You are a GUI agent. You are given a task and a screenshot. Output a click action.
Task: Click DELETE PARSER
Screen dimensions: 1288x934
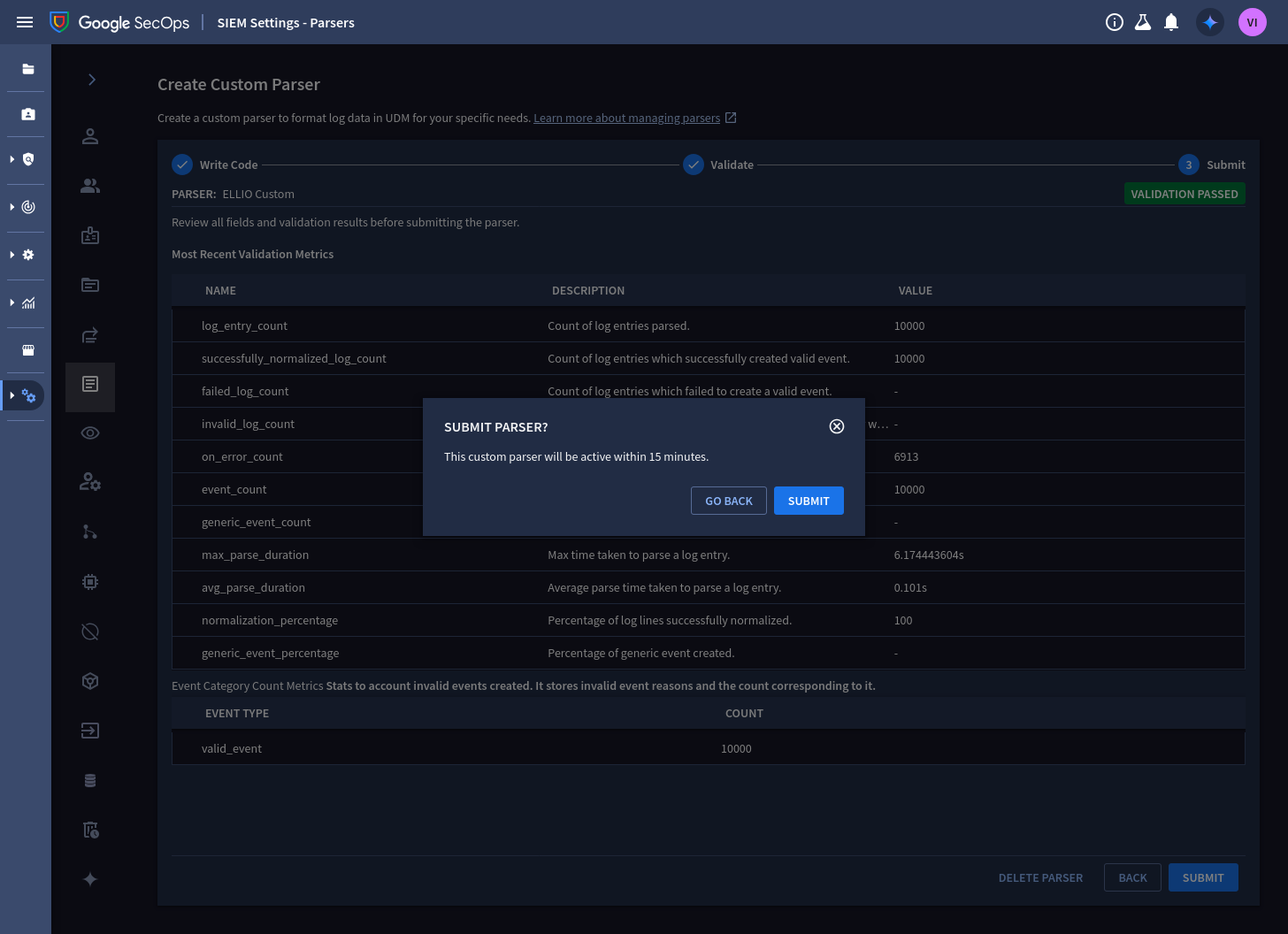[1040, 877]
